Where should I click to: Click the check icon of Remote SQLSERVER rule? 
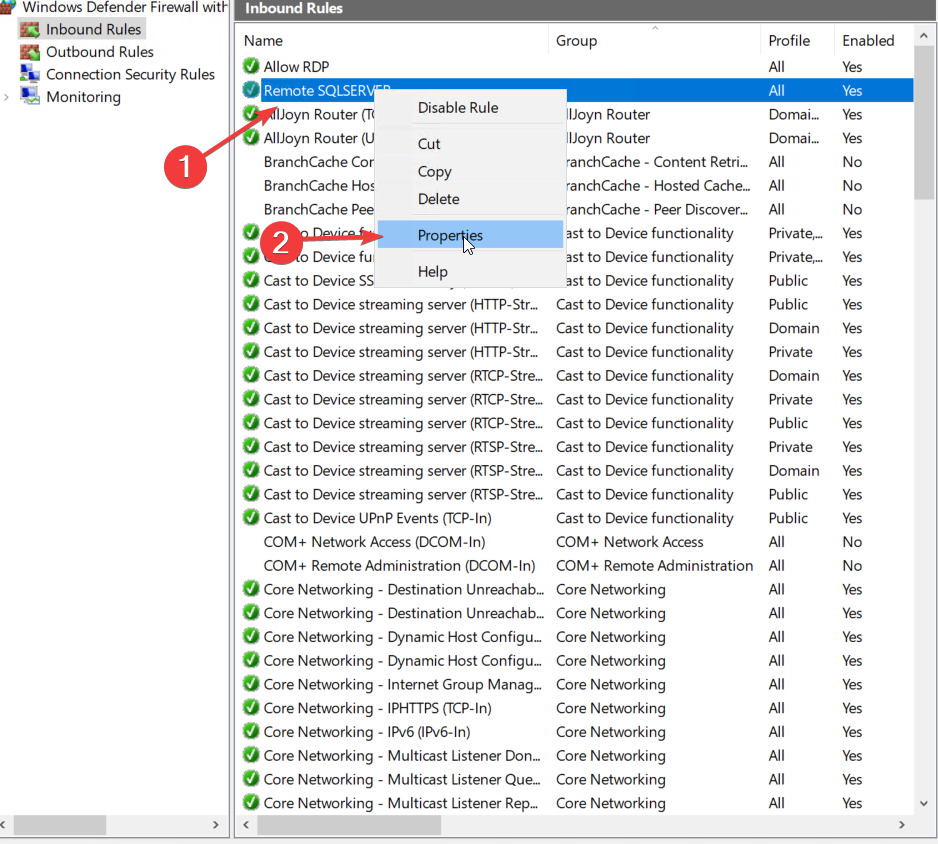click(x=251, y=90)
